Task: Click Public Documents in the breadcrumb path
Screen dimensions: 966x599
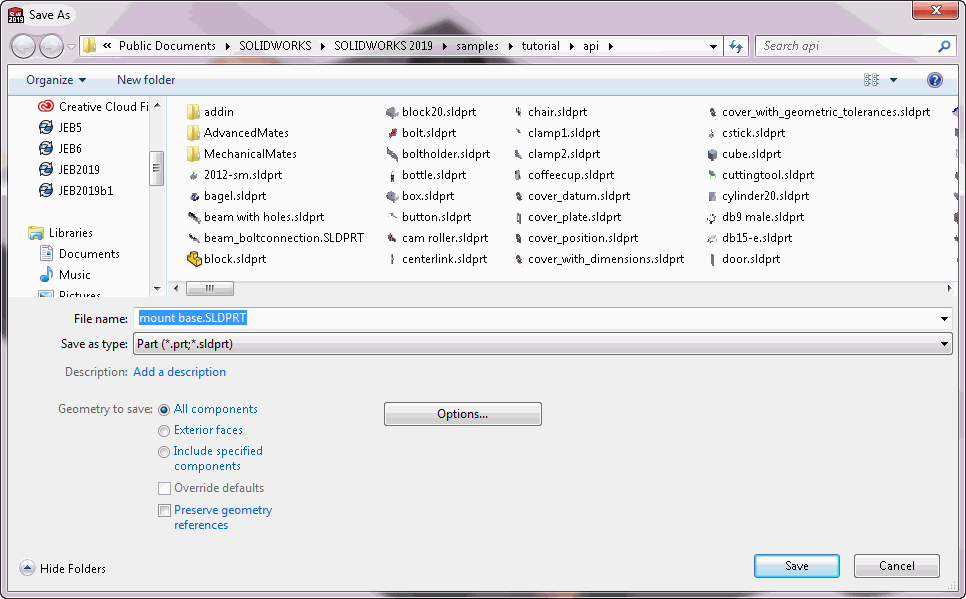Action: 167,46
